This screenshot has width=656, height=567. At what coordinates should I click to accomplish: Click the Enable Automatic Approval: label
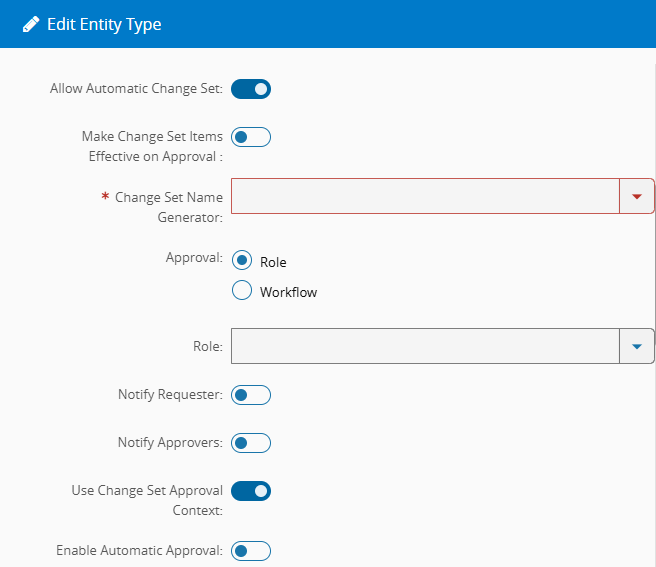click(x=139, y=551)
